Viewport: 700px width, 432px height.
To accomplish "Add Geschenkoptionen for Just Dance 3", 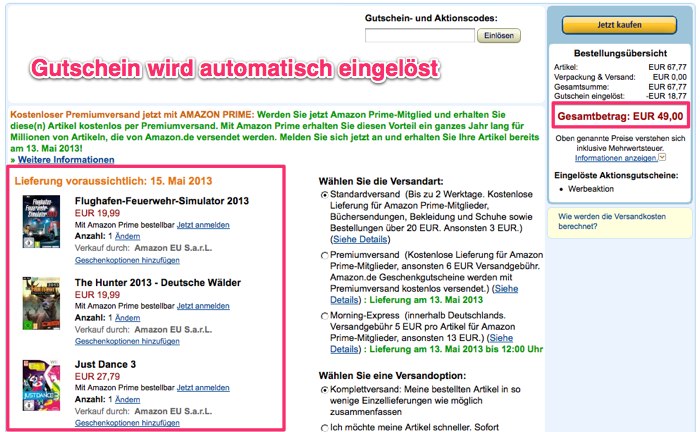I will tap(126, 424).
